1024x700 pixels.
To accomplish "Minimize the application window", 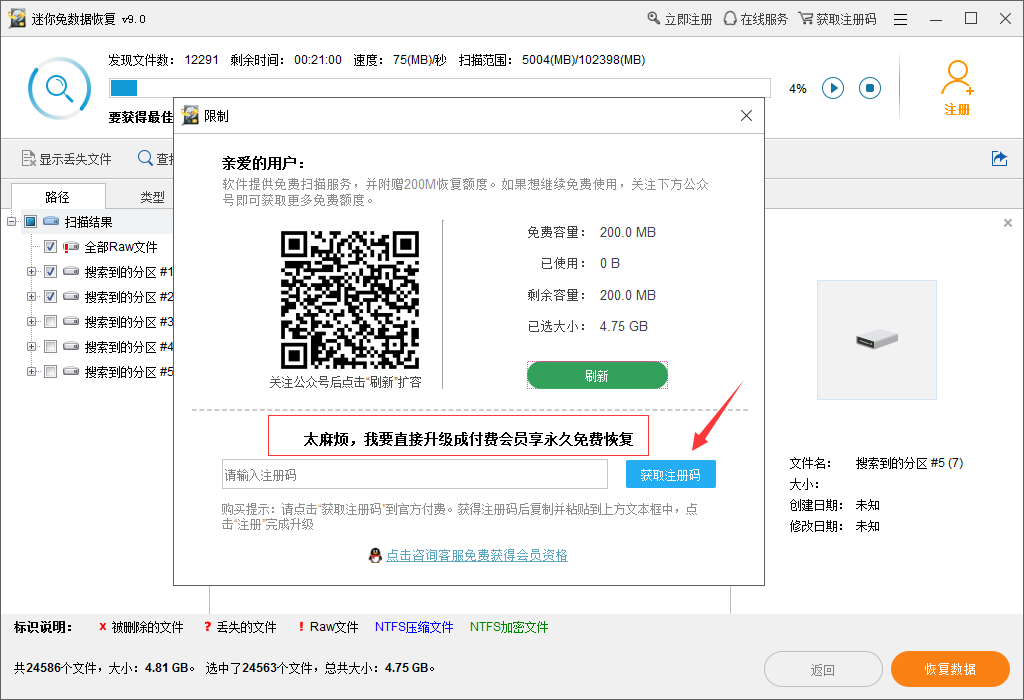I will coord(936,20).
